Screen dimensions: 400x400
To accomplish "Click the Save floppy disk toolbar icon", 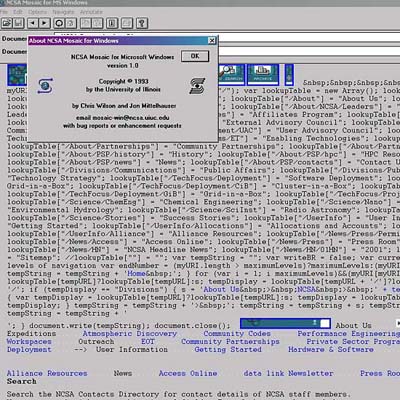I will [x=18, y=23].
